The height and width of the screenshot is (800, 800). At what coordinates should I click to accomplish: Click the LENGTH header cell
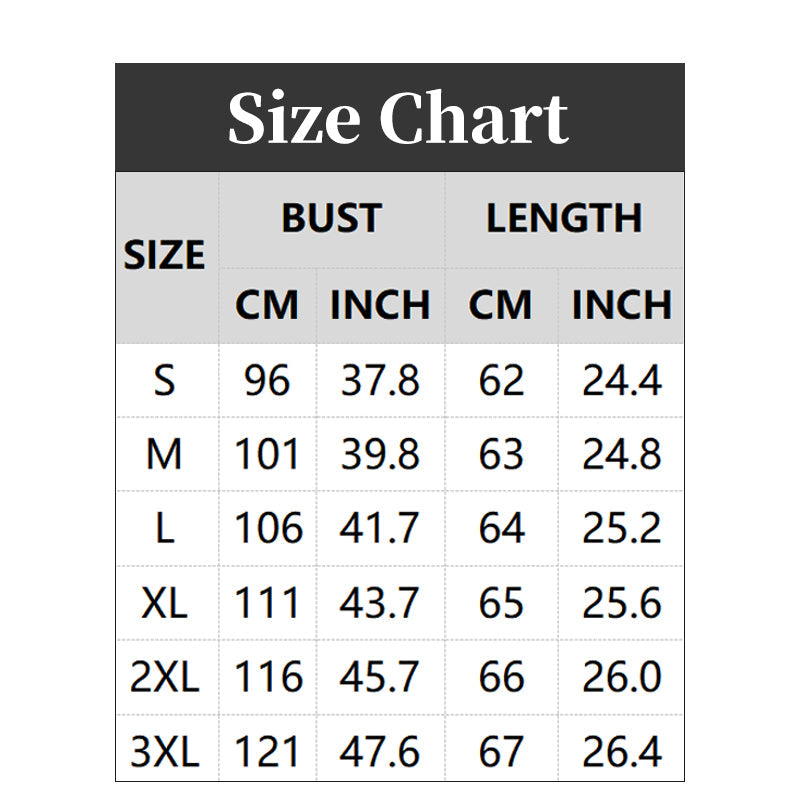click(x=564, y=220)
